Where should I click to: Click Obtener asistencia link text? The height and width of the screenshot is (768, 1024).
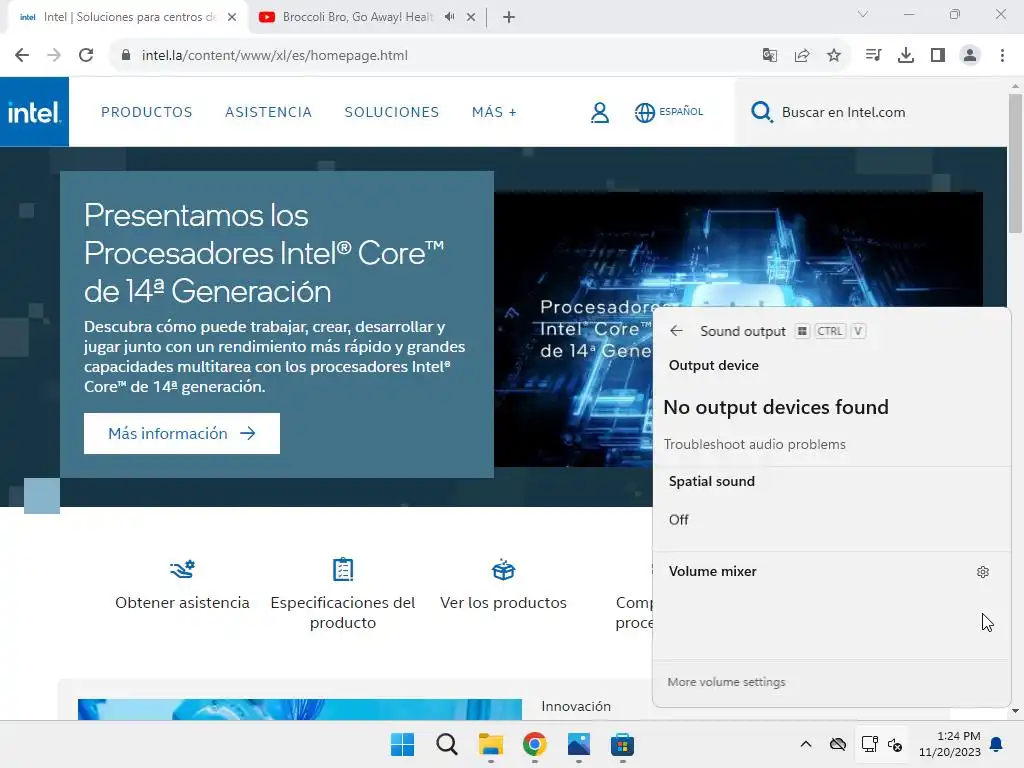coord(182,602)
